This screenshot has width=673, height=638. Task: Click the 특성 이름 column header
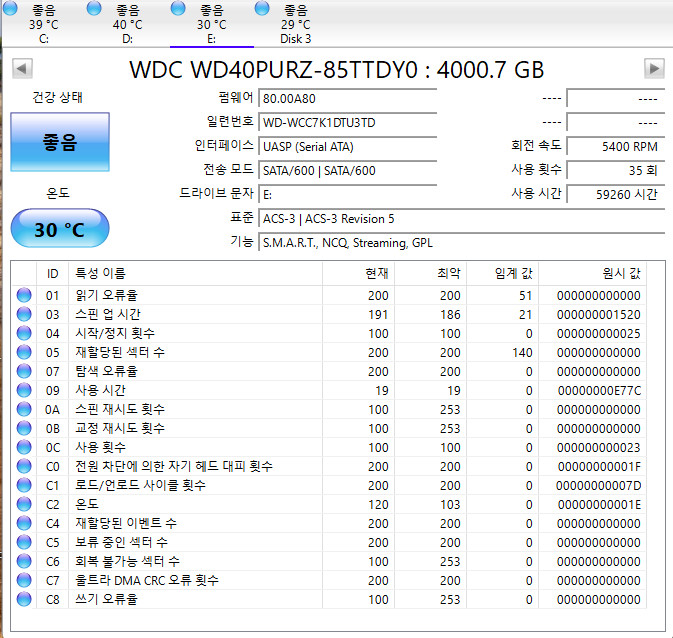click(x=100, y=273)
